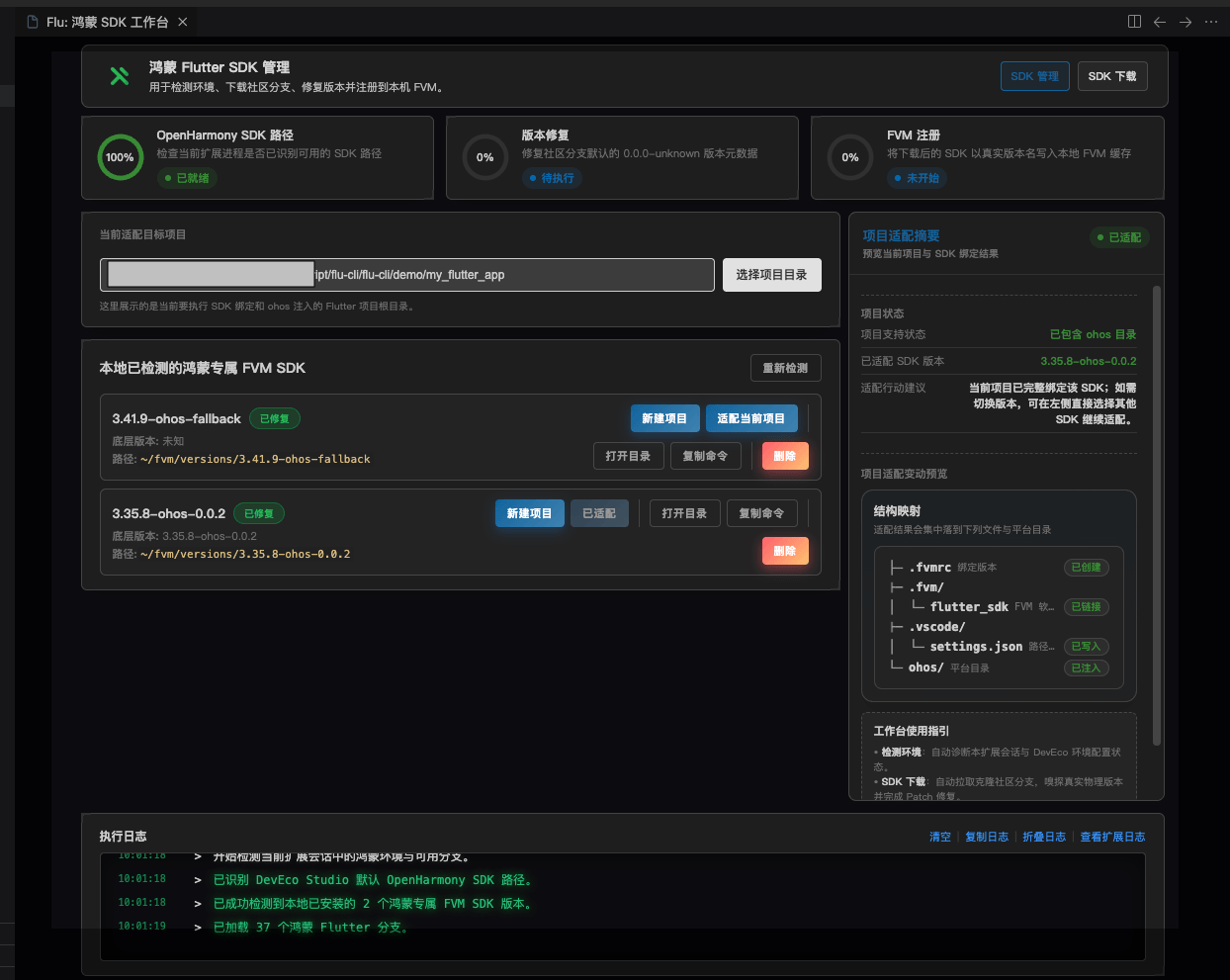
Task: Click the 项目适配摘要 heading
Action: [901, 235]
